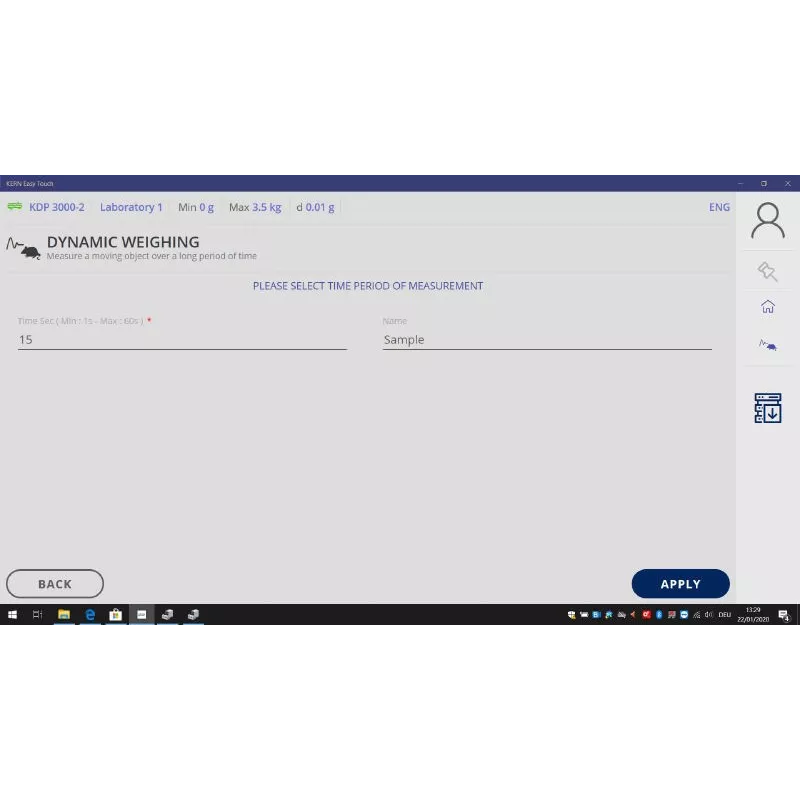Click the Name field containing Sample
Viewport: 800px width, 800px height.
547,340
